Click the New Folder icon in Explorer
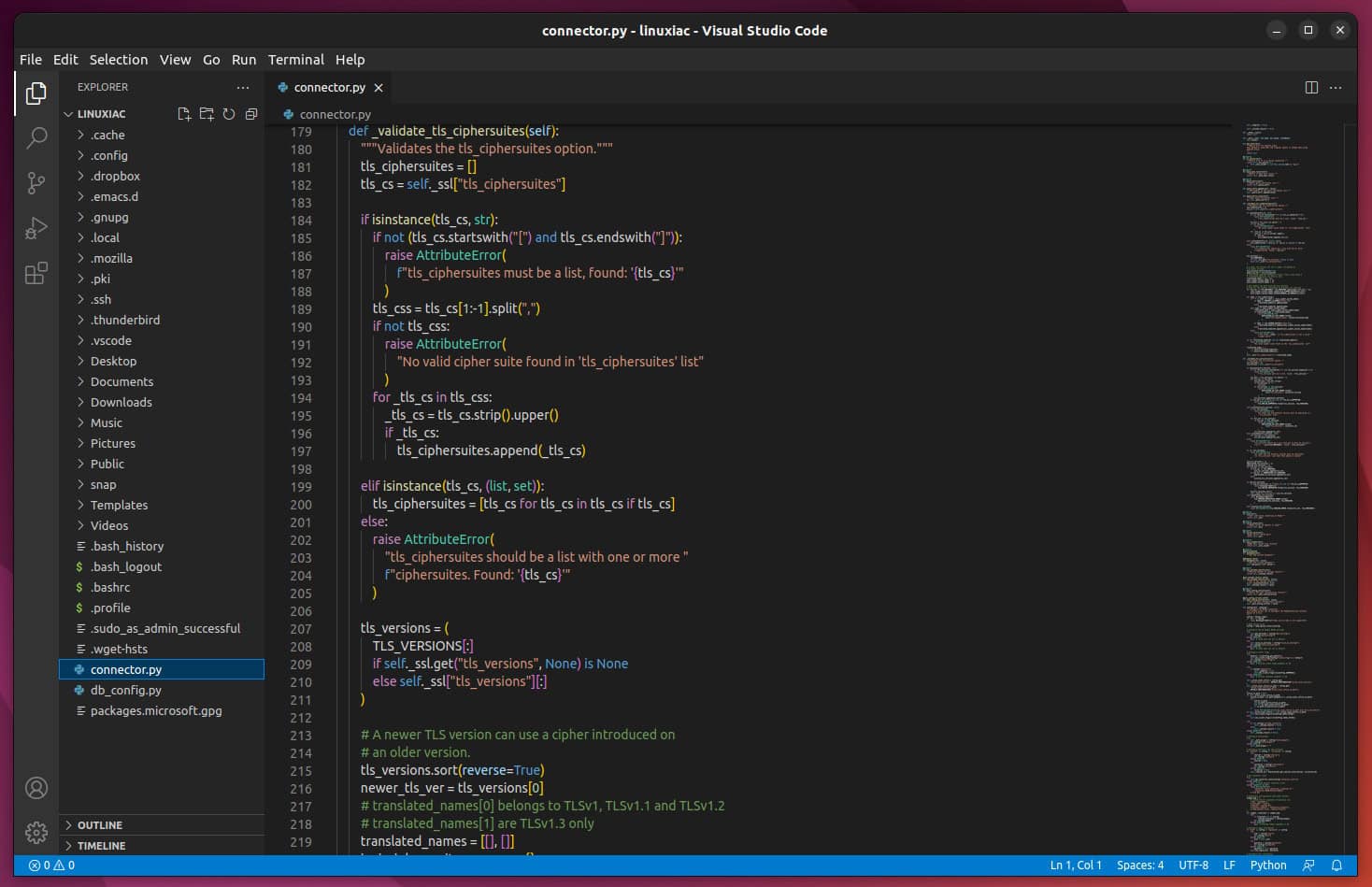This screenshot has width=1372, height=887. tap(207, 113)
